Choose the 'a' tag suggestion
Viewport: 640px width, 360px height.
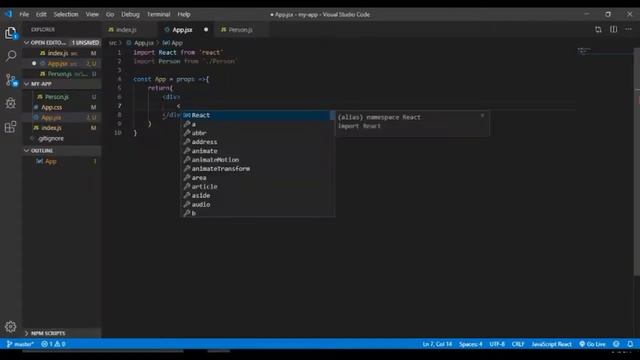(x=257, y=124)
